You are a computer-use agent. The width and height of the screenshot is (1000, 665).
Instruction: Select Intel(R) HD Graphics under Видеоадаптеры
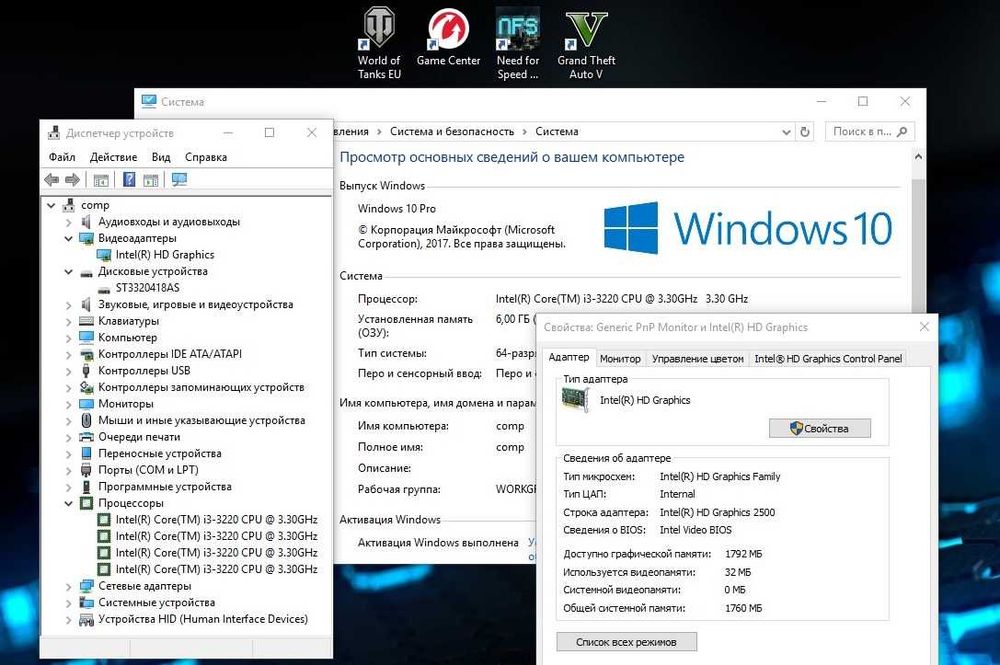coord(165,254)
